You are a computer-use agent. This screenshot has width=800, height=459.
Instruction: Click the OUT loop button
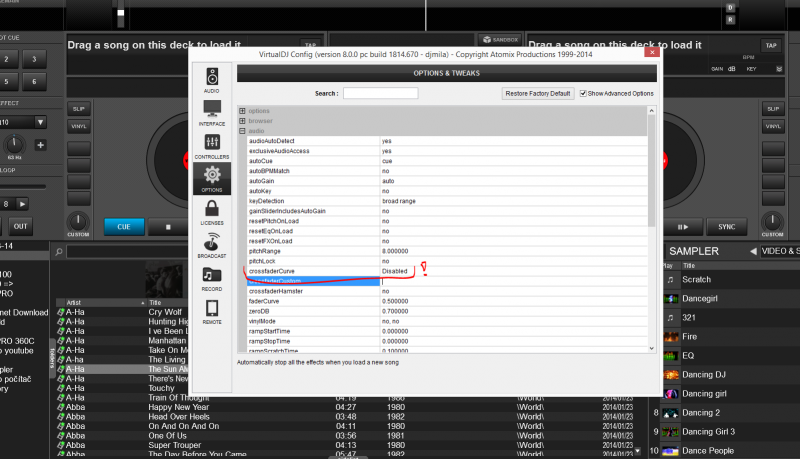click(20, 226)
